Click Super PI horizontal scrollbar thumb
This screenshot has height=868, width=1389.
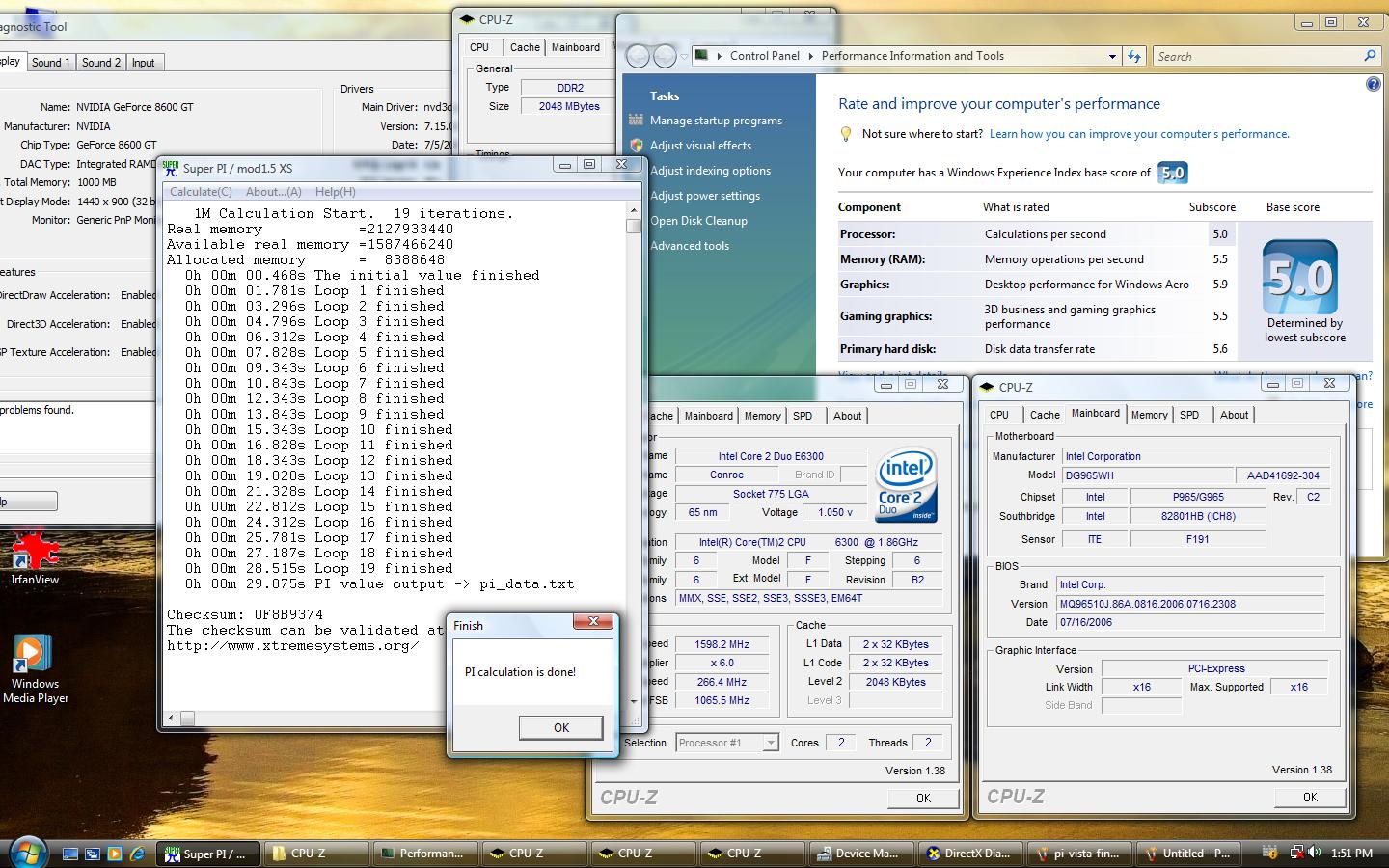click(x=187, y=718)
